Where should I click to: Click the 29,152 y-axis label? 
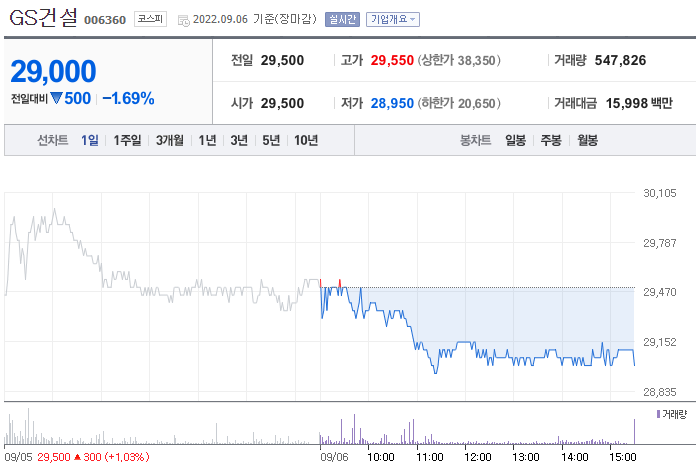tap(660, 342)
